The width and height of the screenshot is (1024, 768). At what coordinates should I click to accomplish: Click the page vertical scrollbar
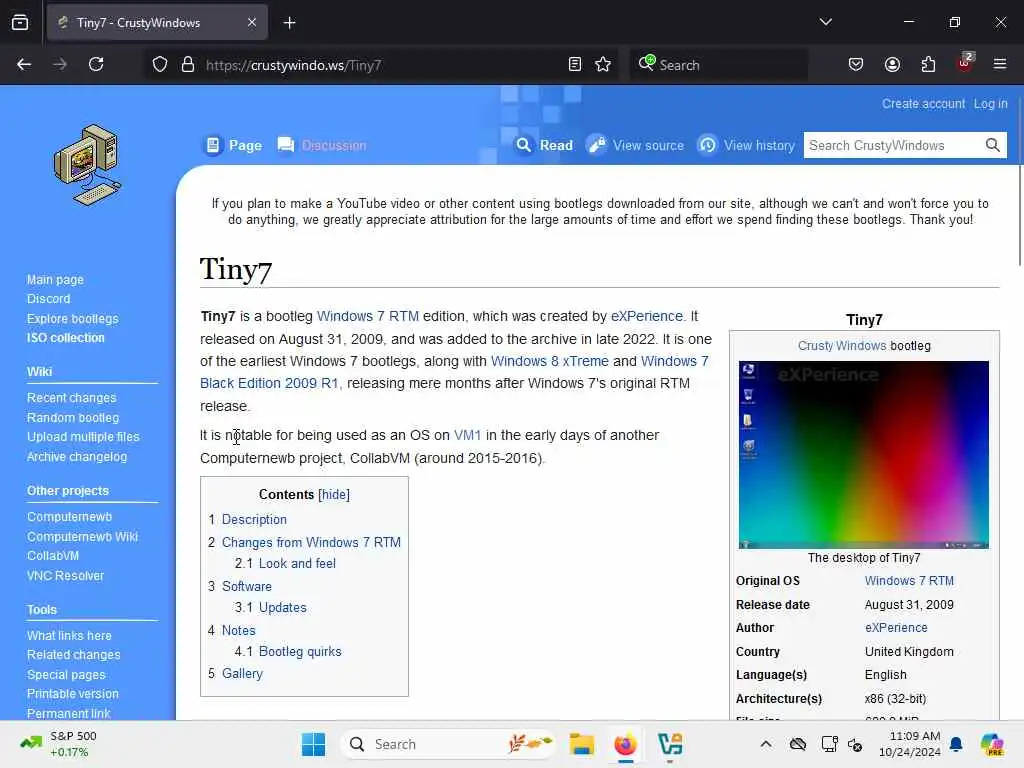point(1019,216)
